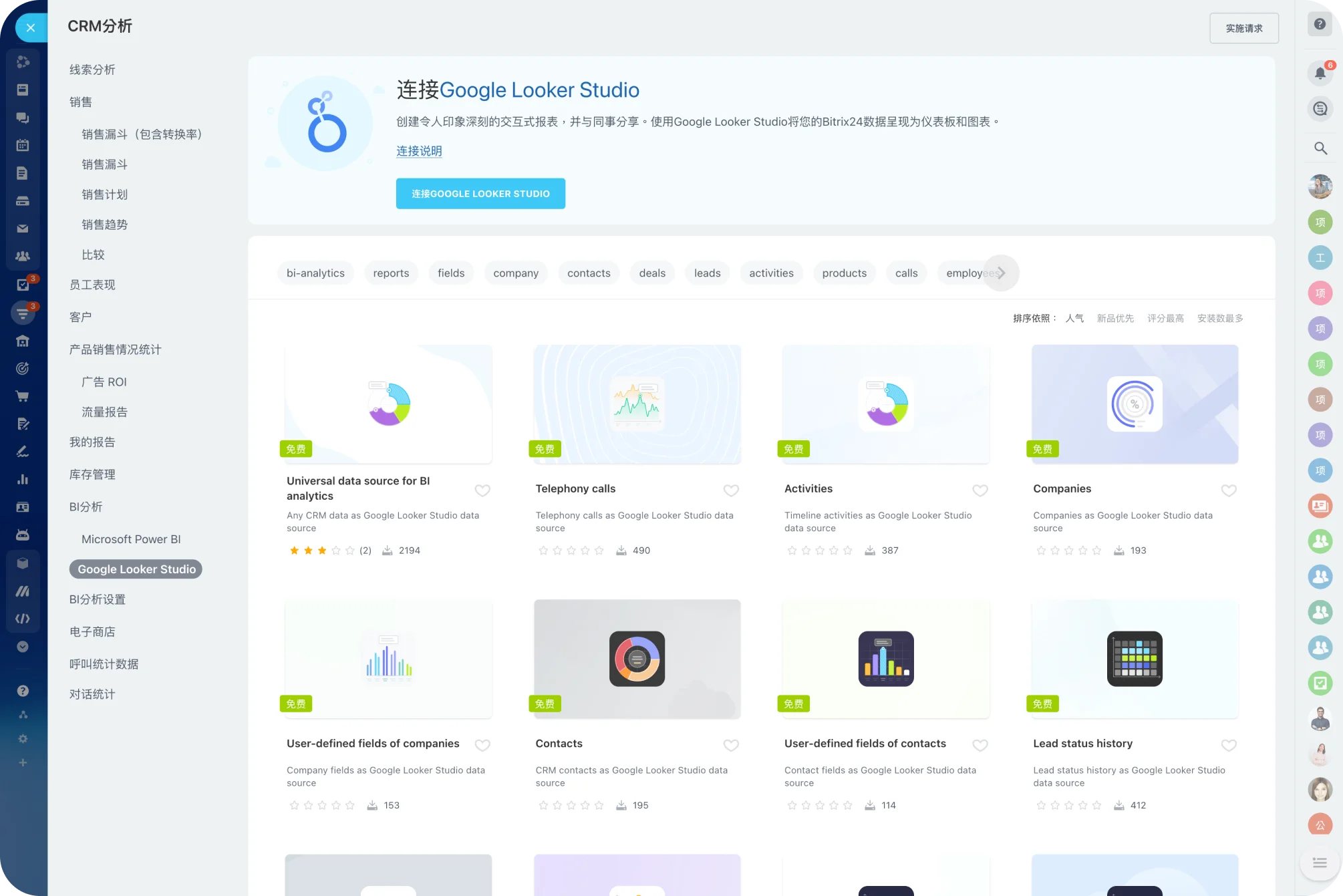Viewport: 1343px width, 896px height.
Task: Click the 连接GOOGLE LOOKER STUDIO button
Action: [480, 194]
